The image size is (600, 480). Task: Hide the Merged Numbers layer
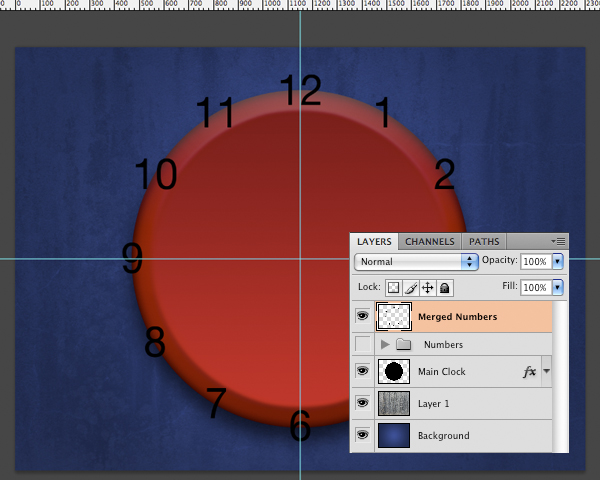(x=362, y=317)
